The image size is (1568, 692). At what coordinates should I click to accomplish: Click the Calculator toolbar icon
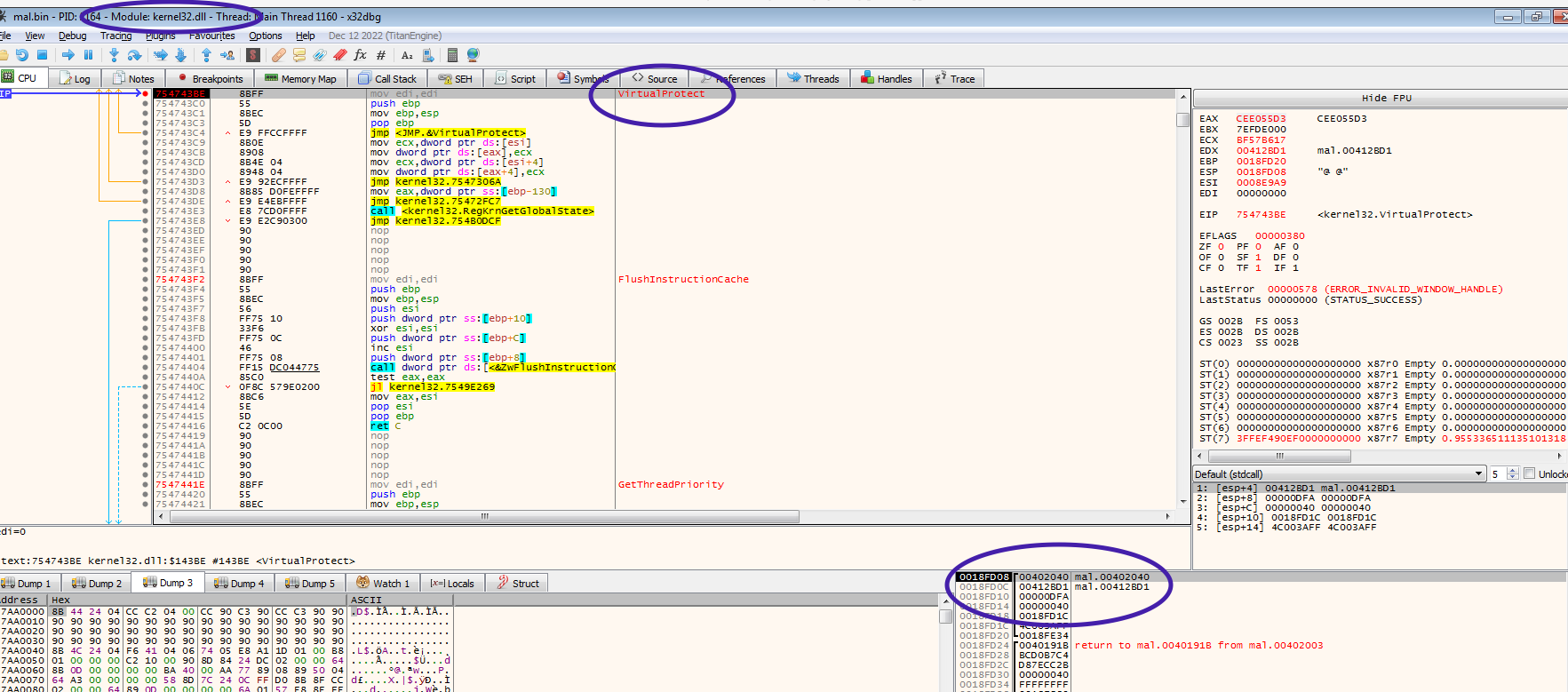(453, 55)
